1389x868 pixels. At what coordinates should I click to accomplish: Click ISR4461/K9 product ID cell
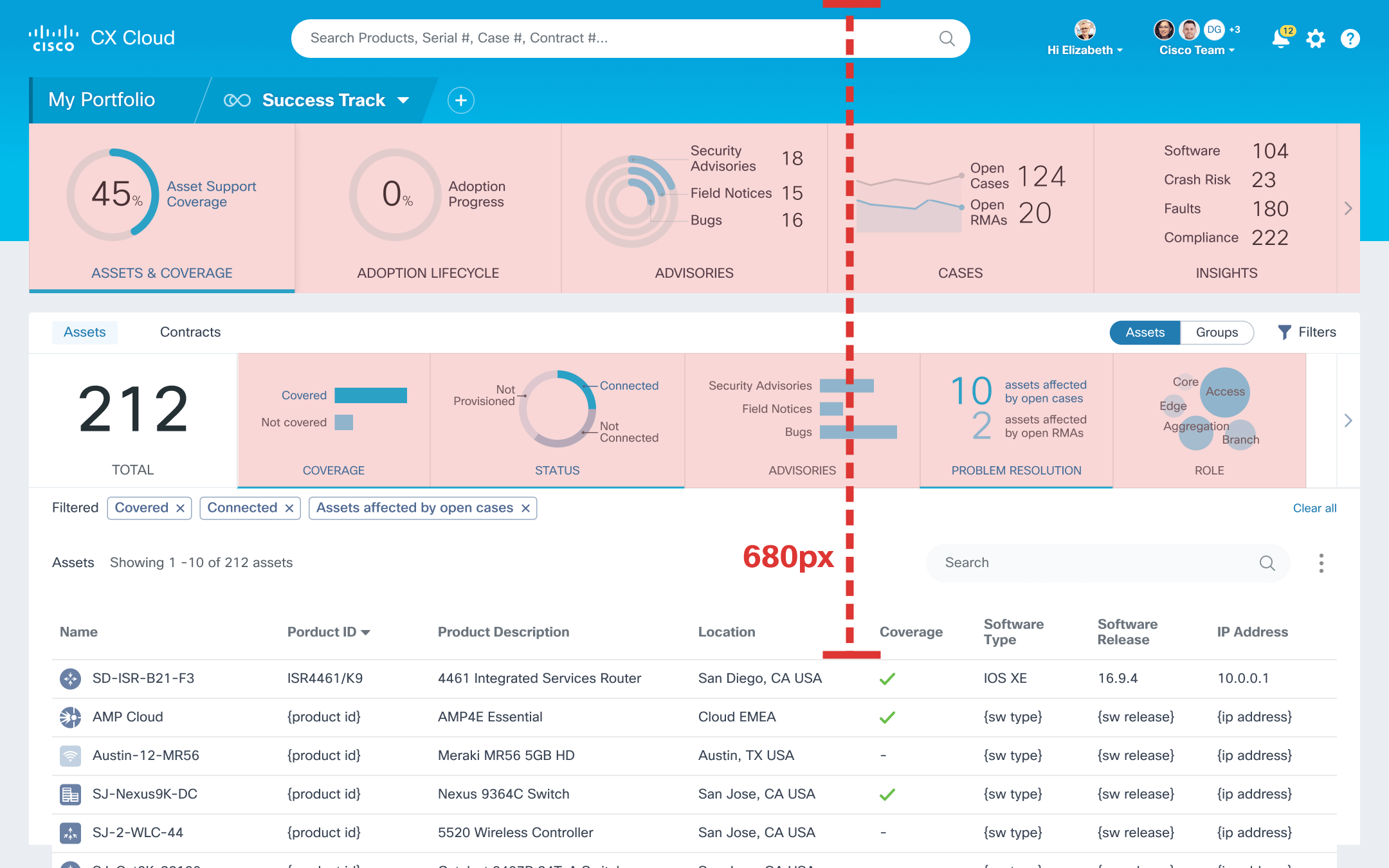pos(325,678)
